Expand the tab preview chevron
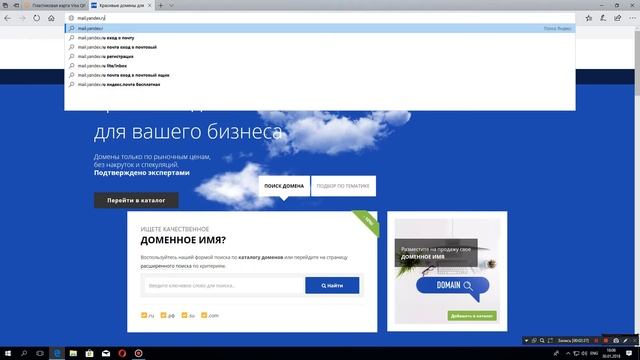The width and height of the screenshot is (640, 360). (171, 5)
